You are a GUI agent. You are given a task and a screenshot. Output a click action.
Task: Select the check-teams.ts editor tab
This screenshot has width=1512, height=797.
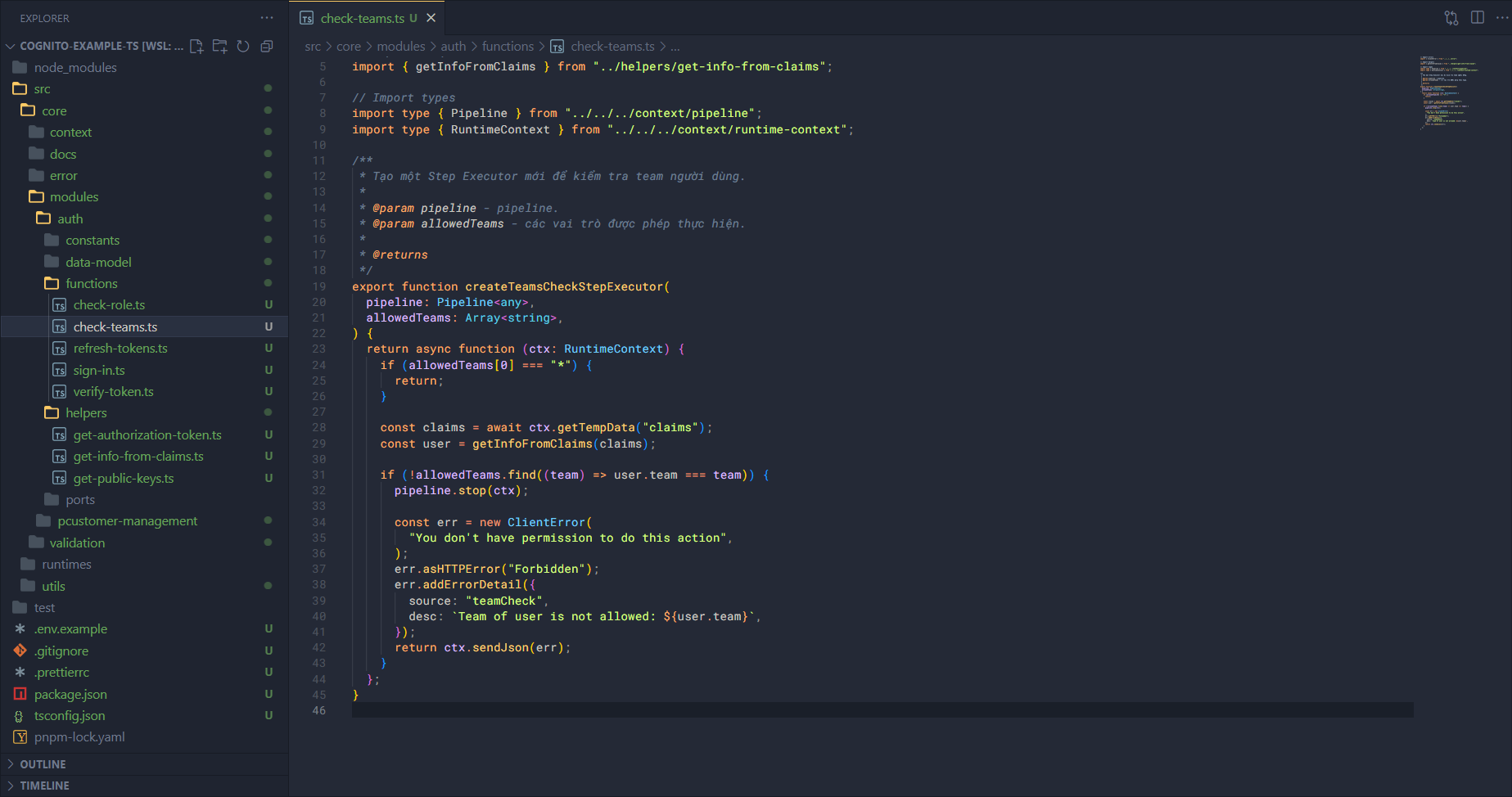tap(362, 18)
